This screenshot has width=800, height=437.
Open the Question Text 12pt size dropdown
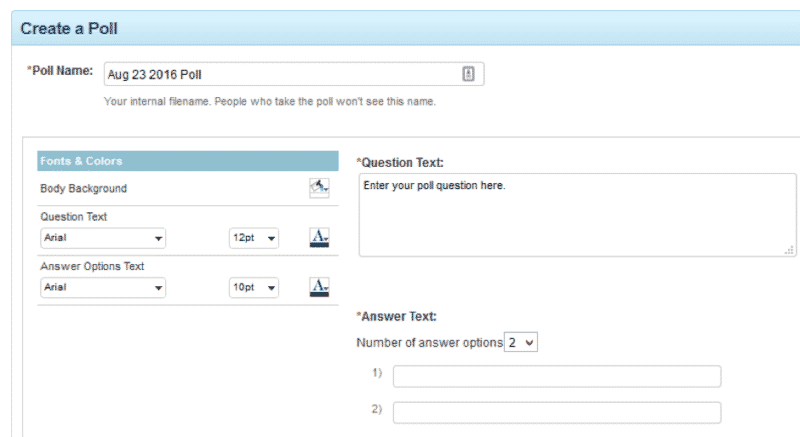pos(254,239)
